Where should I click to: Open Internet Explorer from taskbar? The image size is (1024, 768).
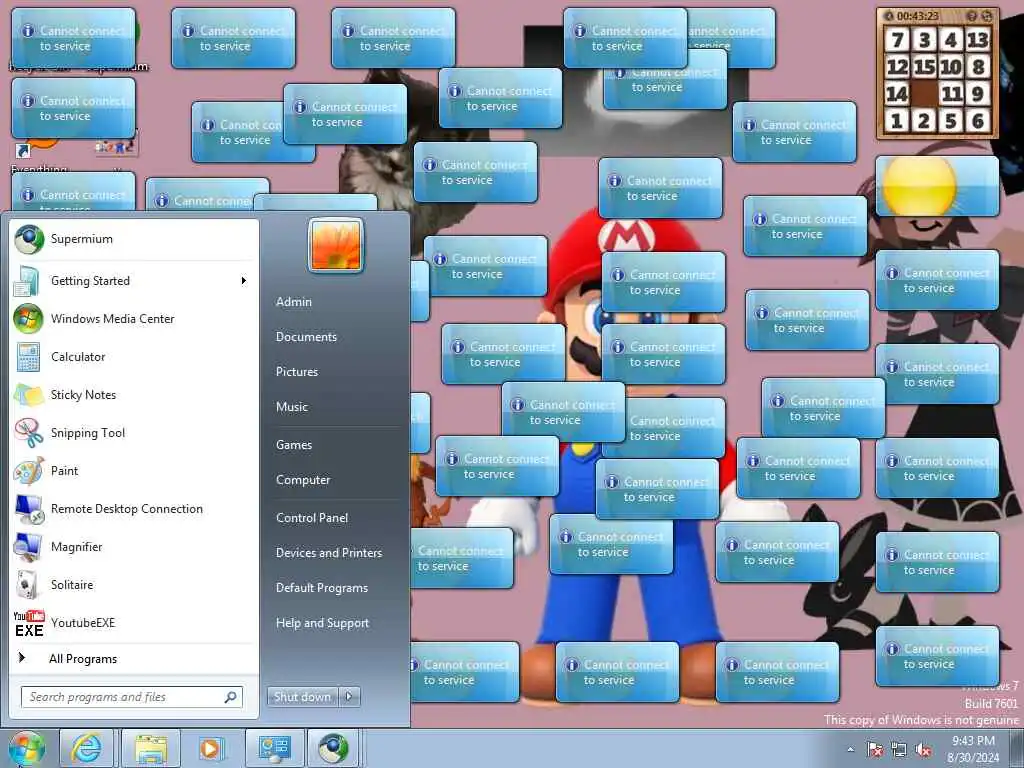86,748
